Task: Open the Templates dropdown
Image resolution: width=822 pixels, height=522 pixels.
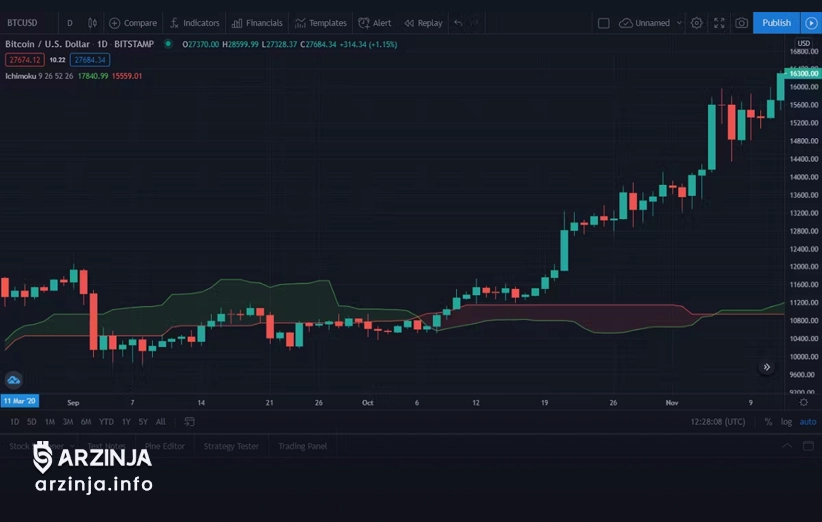Action: [x=321, y=23]
